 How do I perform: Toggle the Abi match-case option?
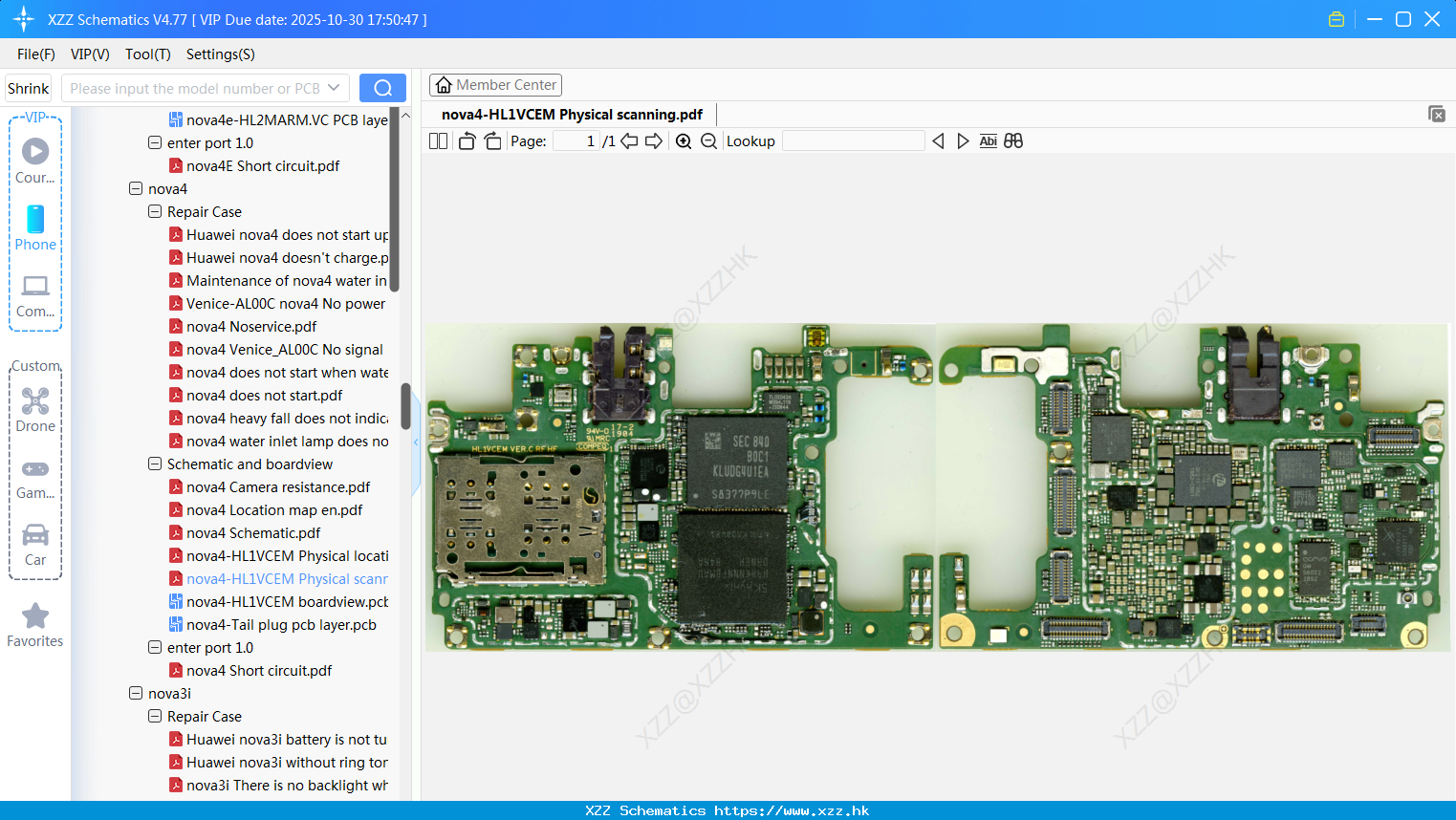[988, 140]
